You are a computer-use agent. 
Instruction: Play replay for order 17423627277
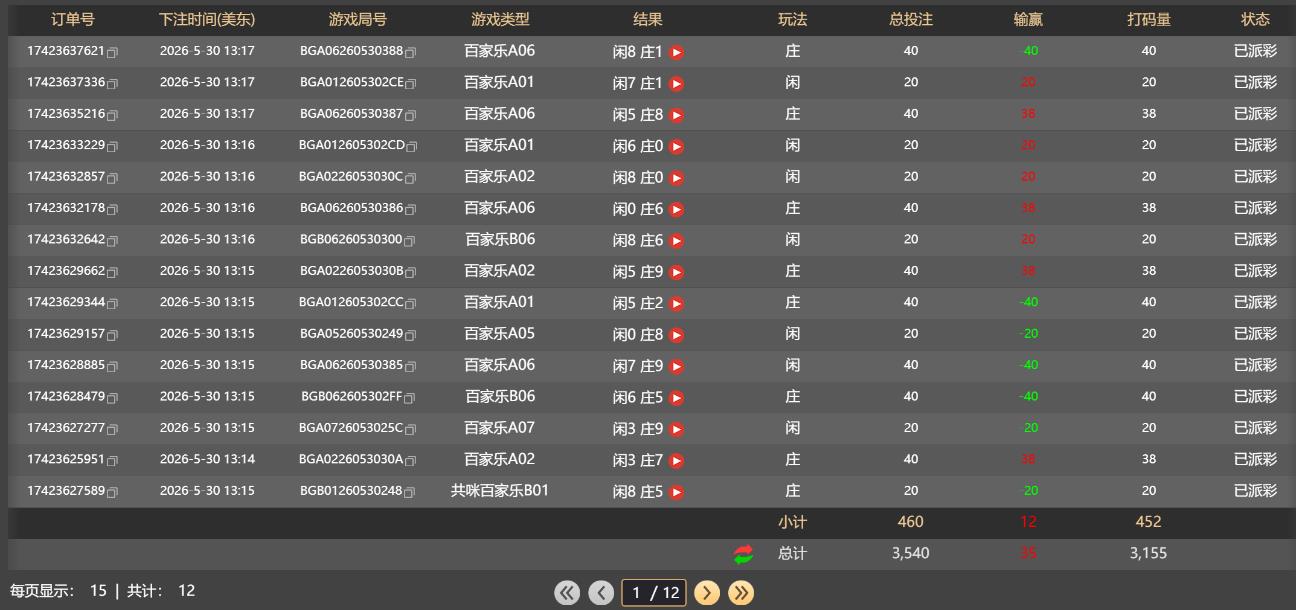point(677,430)
